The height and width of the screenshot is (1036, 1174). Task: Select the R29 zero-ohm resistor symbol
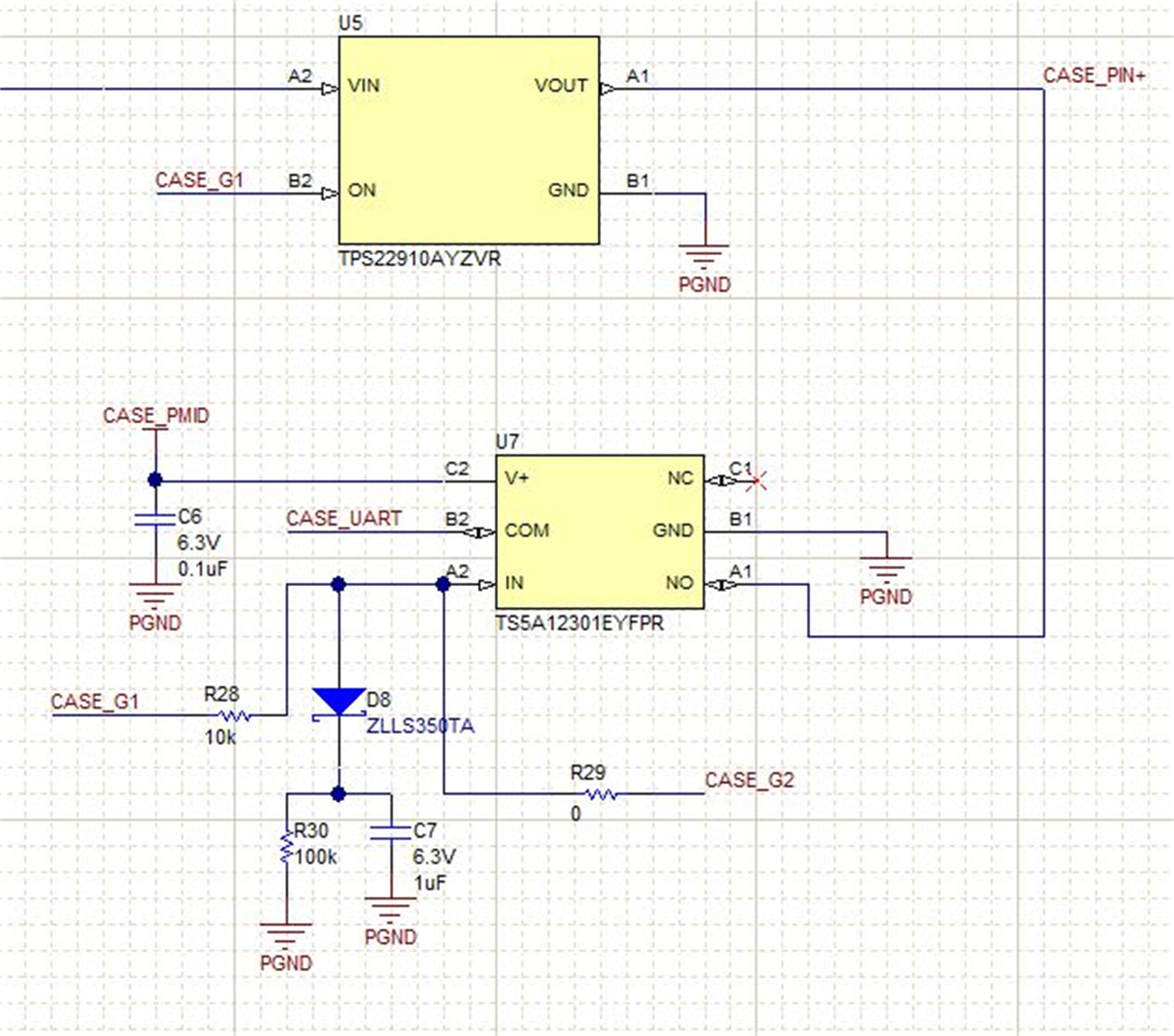pos(601,794)
